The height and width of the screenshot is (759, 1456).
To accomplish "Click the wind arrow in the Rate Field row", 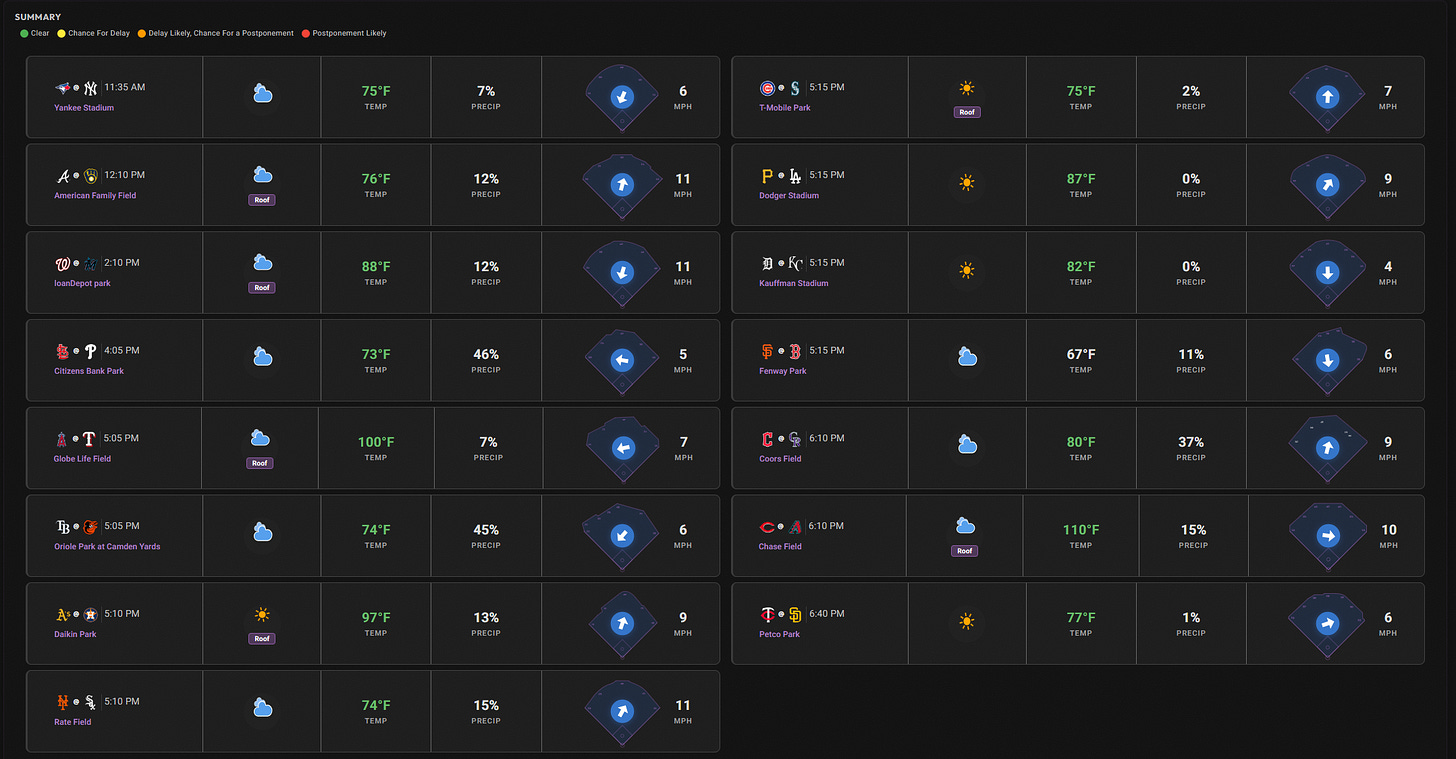I will point(622,711).
